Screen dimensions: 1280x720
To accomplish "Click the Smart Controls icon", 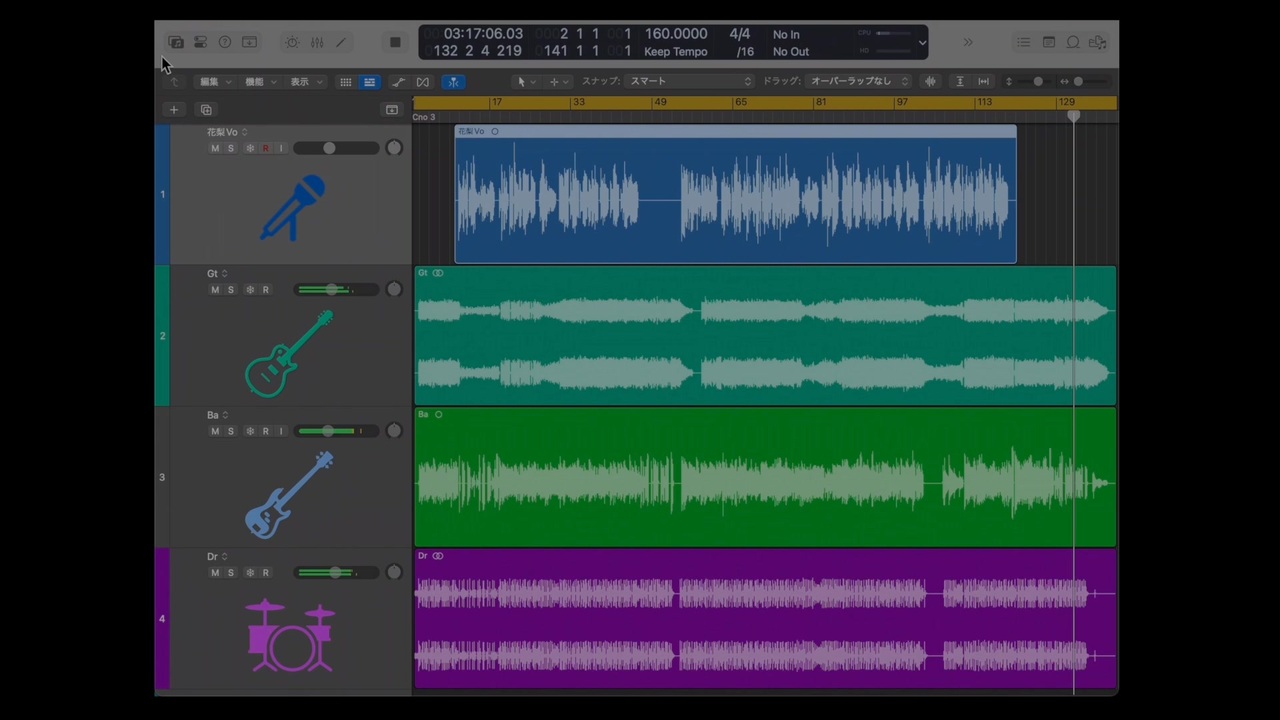I will pos(292,42).
